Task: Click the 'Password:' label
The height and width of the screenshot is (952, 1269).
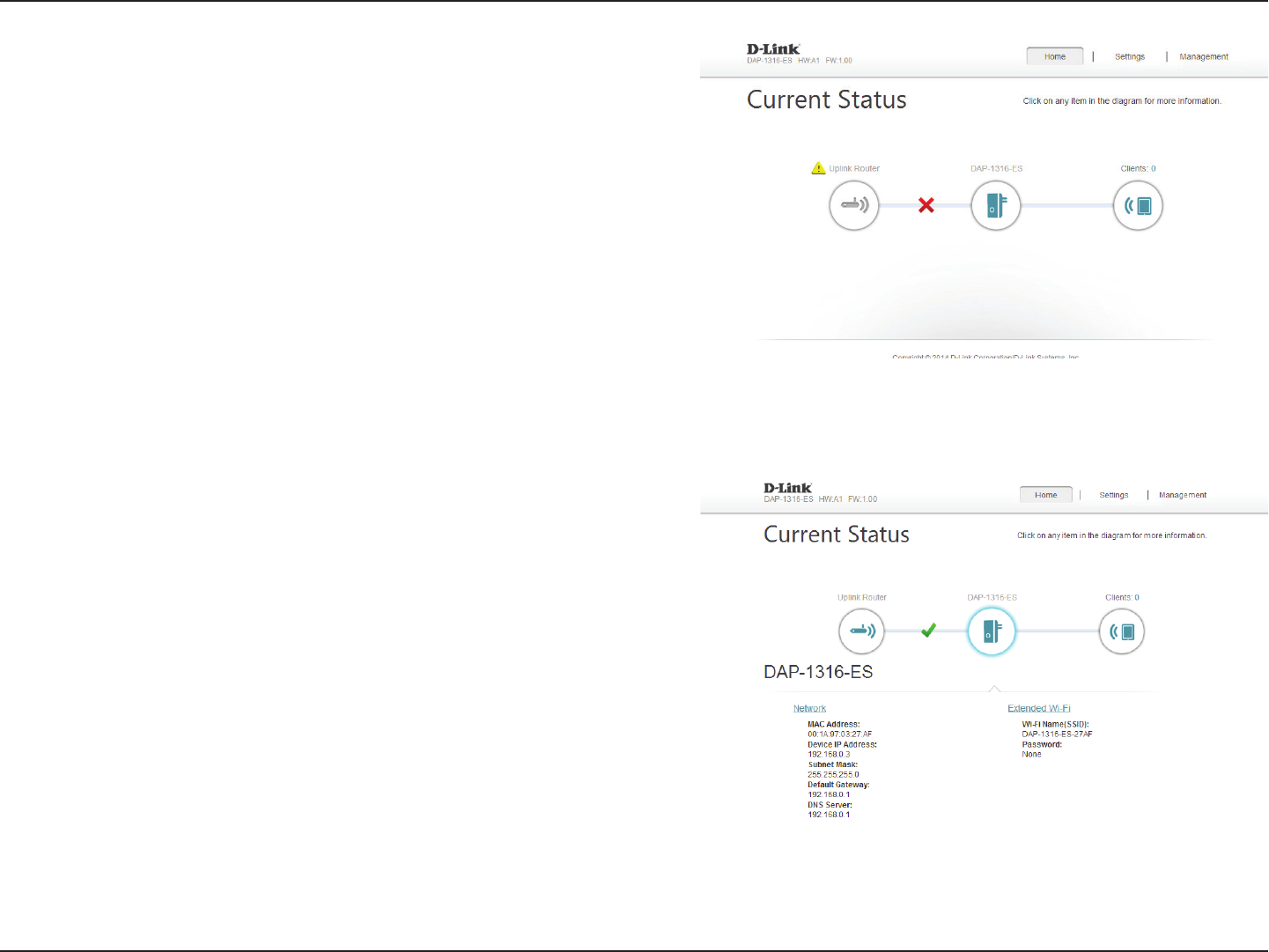Action: pyautogui.click(x=1042, y=744)
